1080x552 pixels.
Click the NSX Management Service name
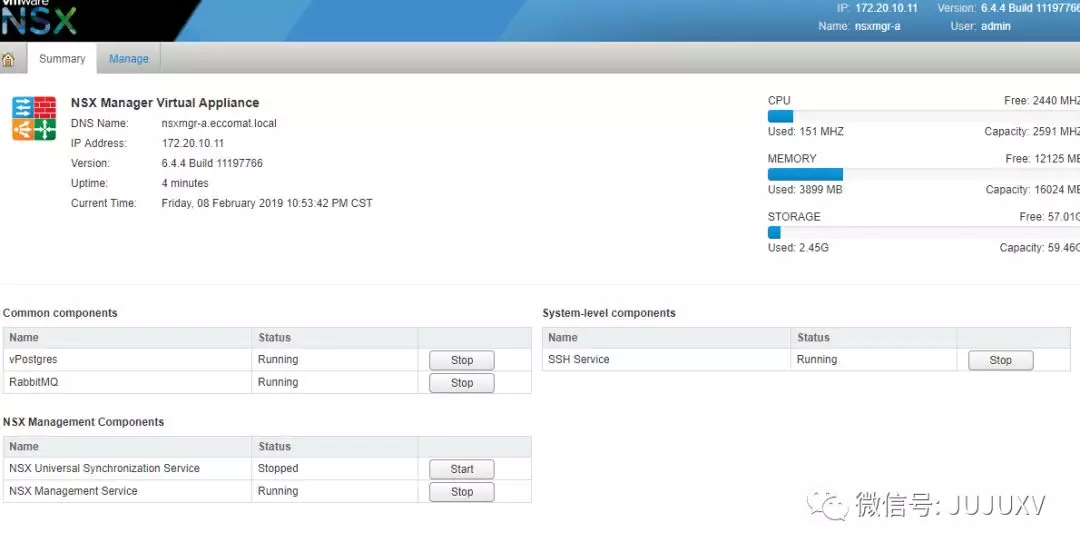click(x=73, y=491)
